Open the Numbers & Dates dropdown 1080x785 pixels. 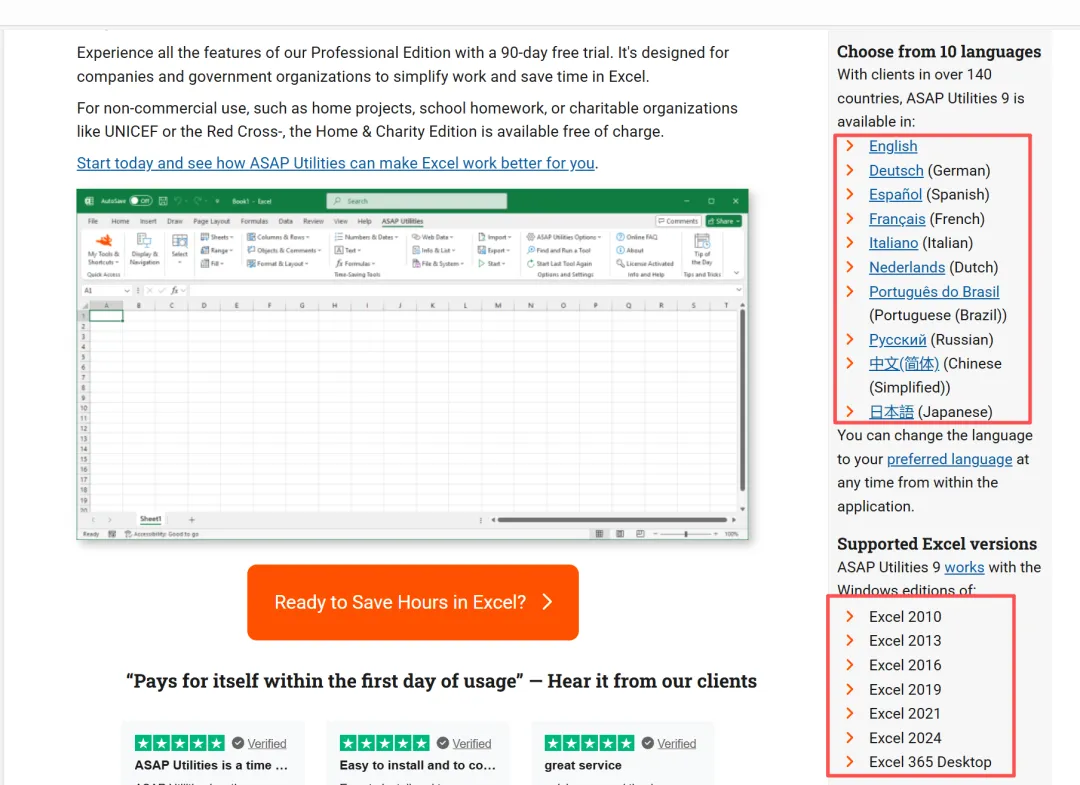tap(366, 237)
